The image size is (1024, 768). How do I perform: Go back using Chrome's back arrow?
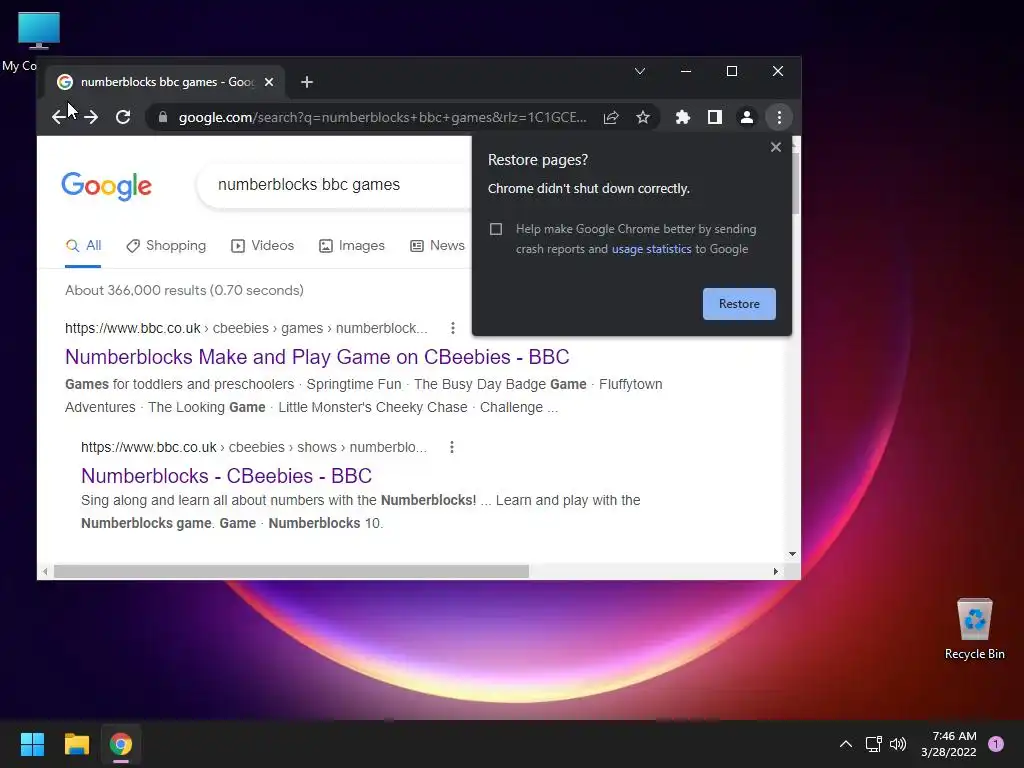point(59,117)
